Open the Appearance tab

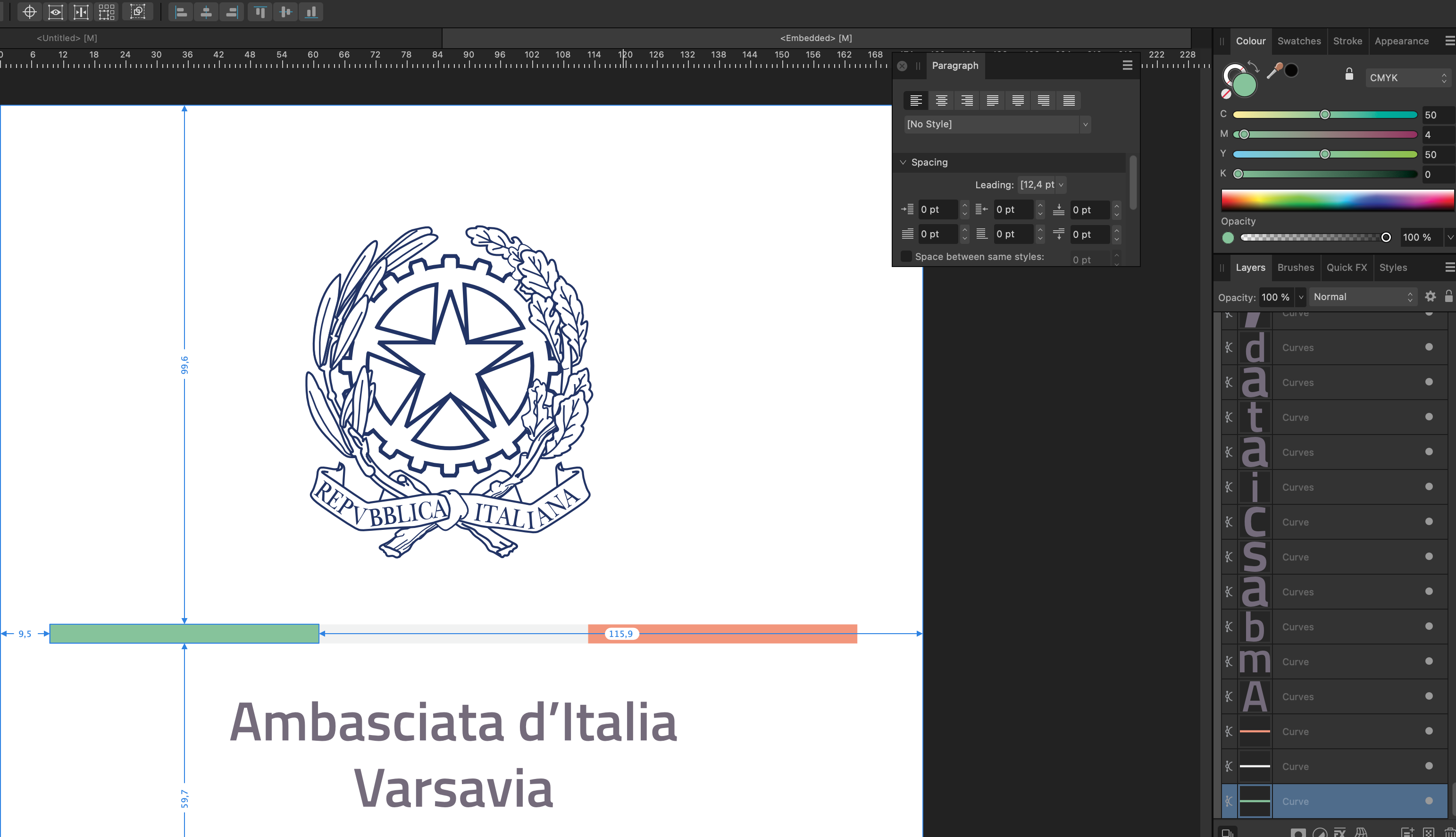tap(1401, 41)
